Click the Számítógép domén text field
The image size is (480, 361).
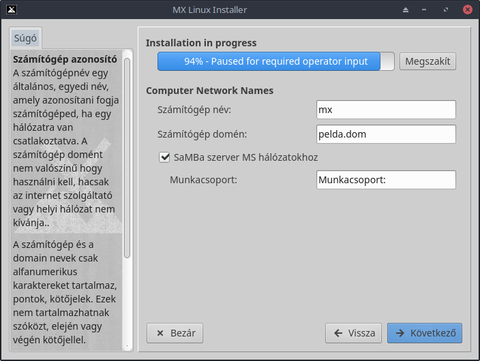point(386,134)
